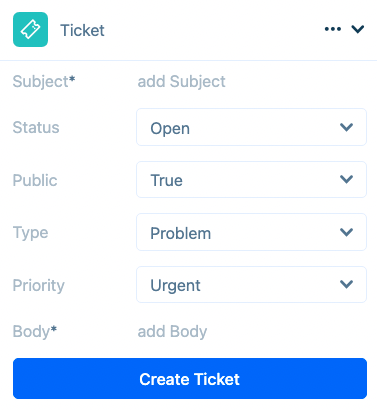The width and height of the screenshot is (377, 410).
Task: Collapse the Ticket panel with header chevron
Action: [358, 29]
